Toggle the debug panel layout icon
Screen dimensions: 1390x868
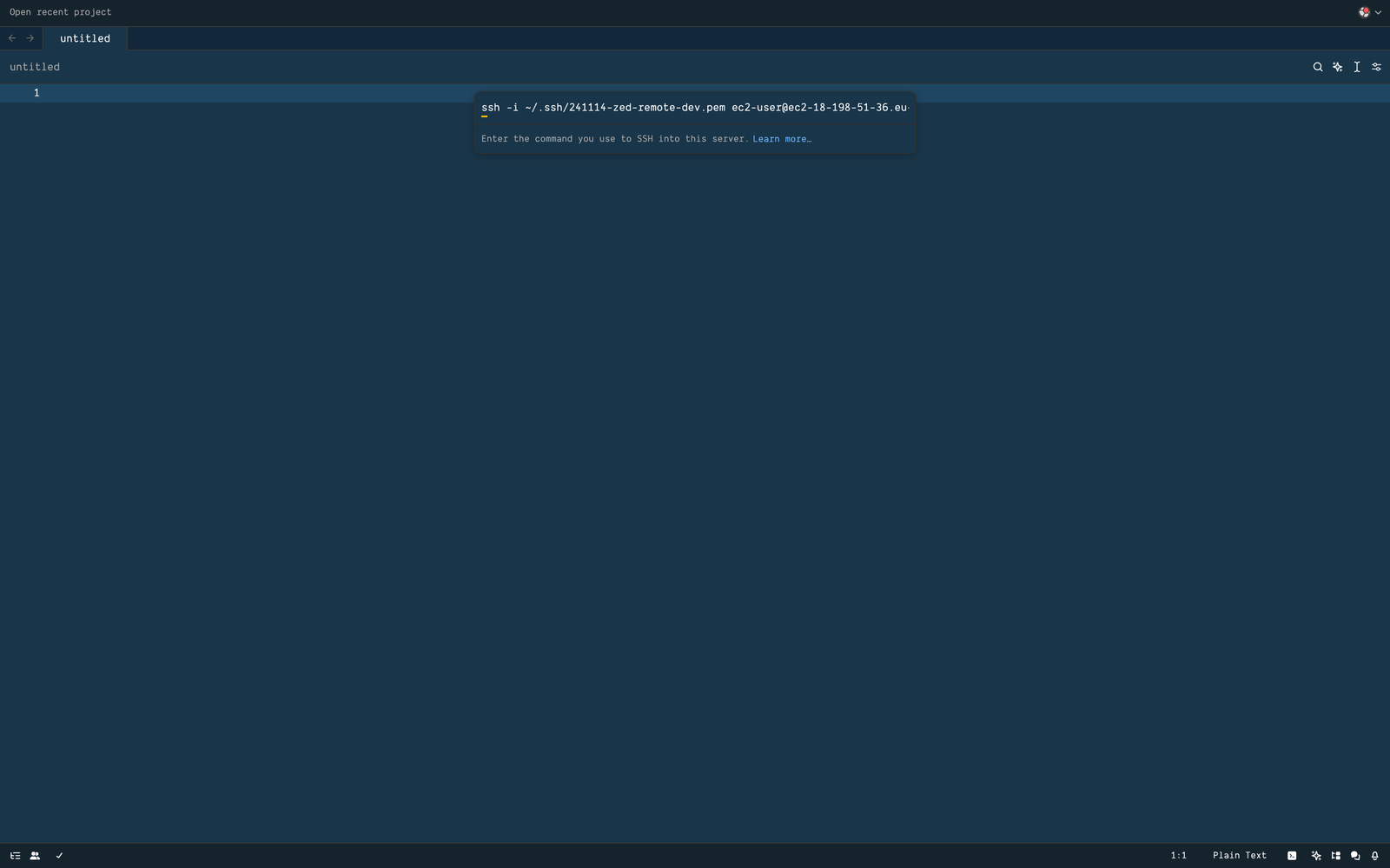(x=1335, y=855)
